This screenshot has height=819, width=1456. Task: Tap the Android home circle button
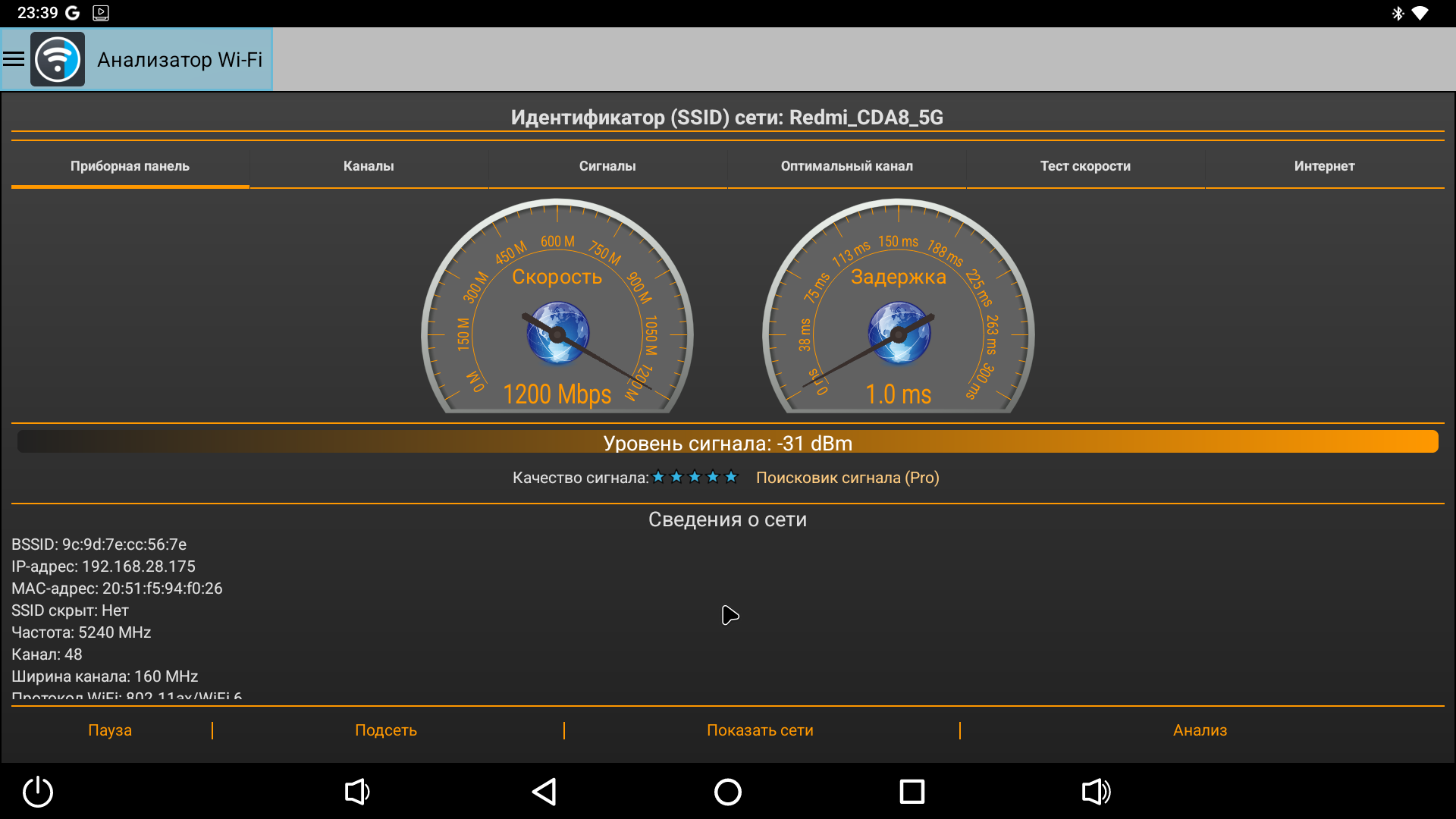(727, 792)
